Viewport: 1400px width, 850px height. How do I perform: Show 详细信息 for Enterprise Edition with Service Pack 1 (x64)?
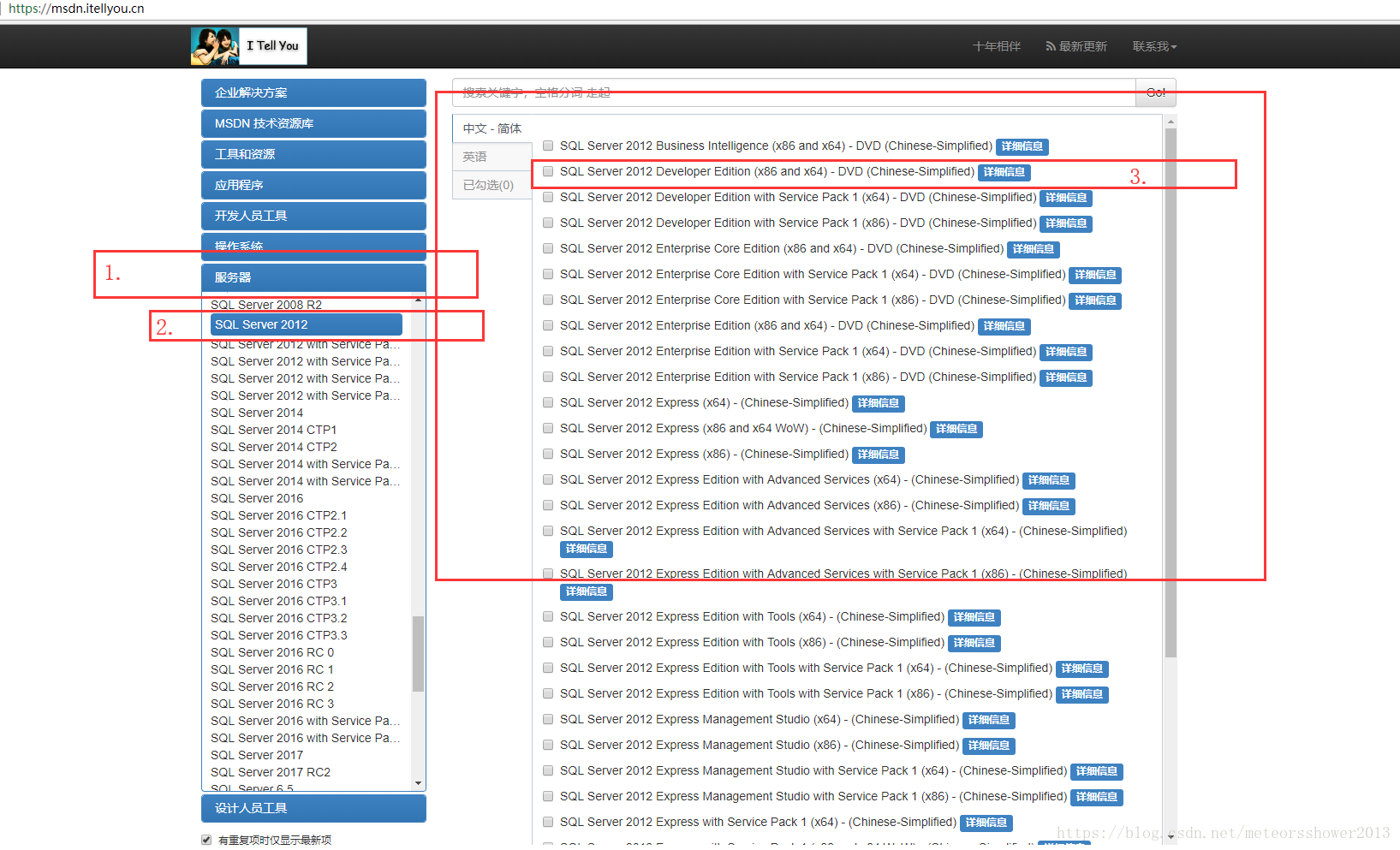1066,352
